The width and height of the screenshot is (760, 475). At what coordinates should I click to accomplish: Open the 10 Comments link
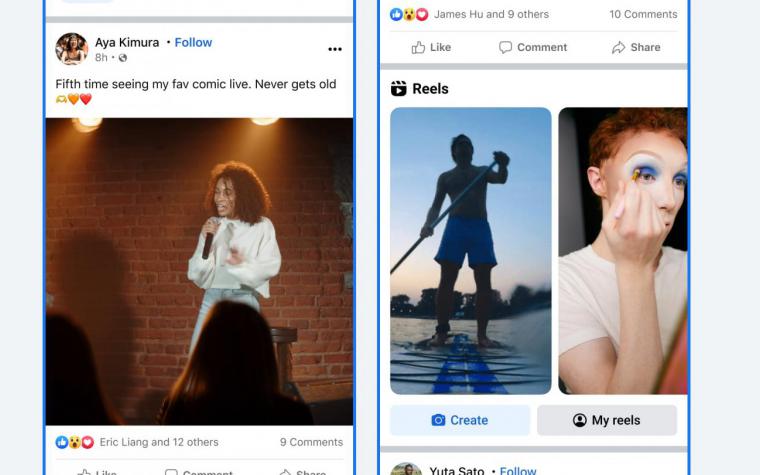tap(643, 15)
